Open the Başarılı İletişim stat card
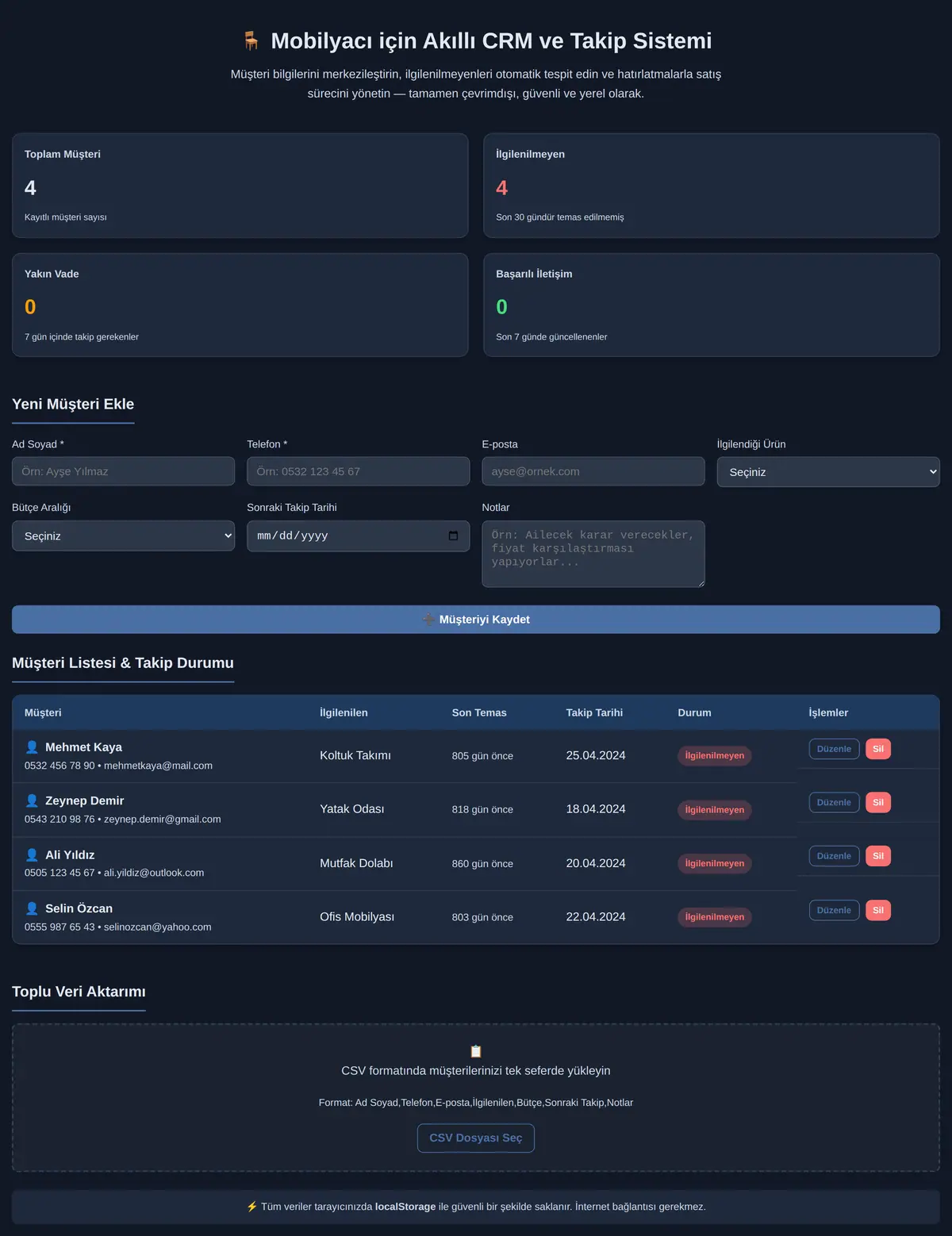 point(712,305)
